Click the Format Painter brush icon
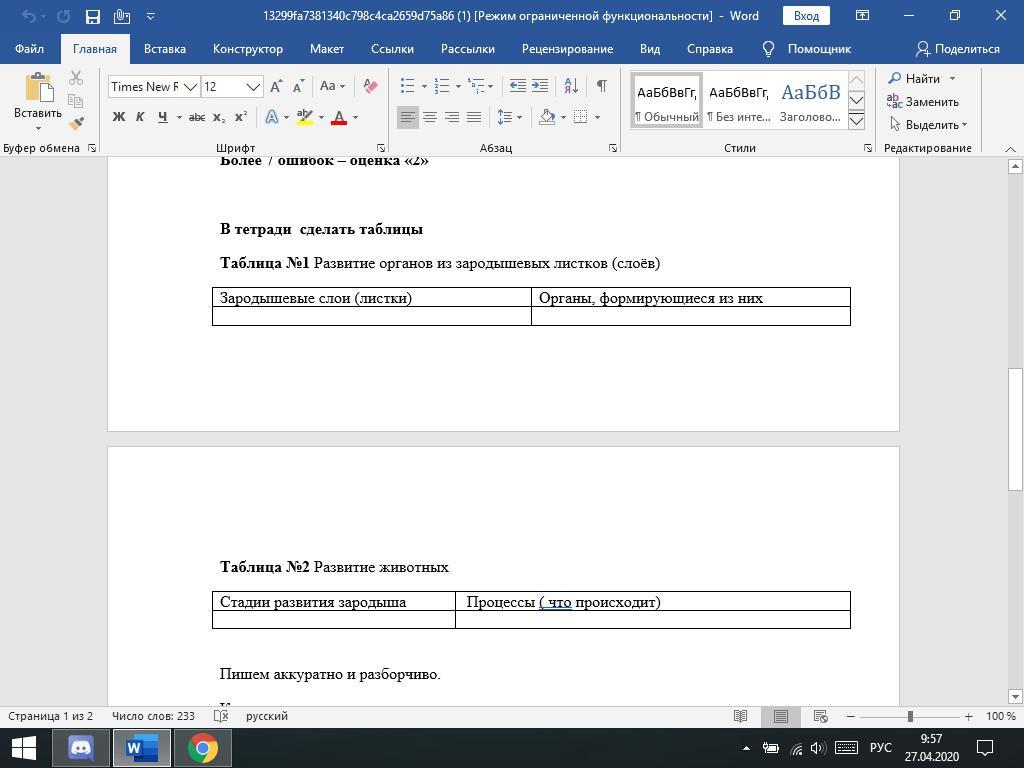 (76, 123)
